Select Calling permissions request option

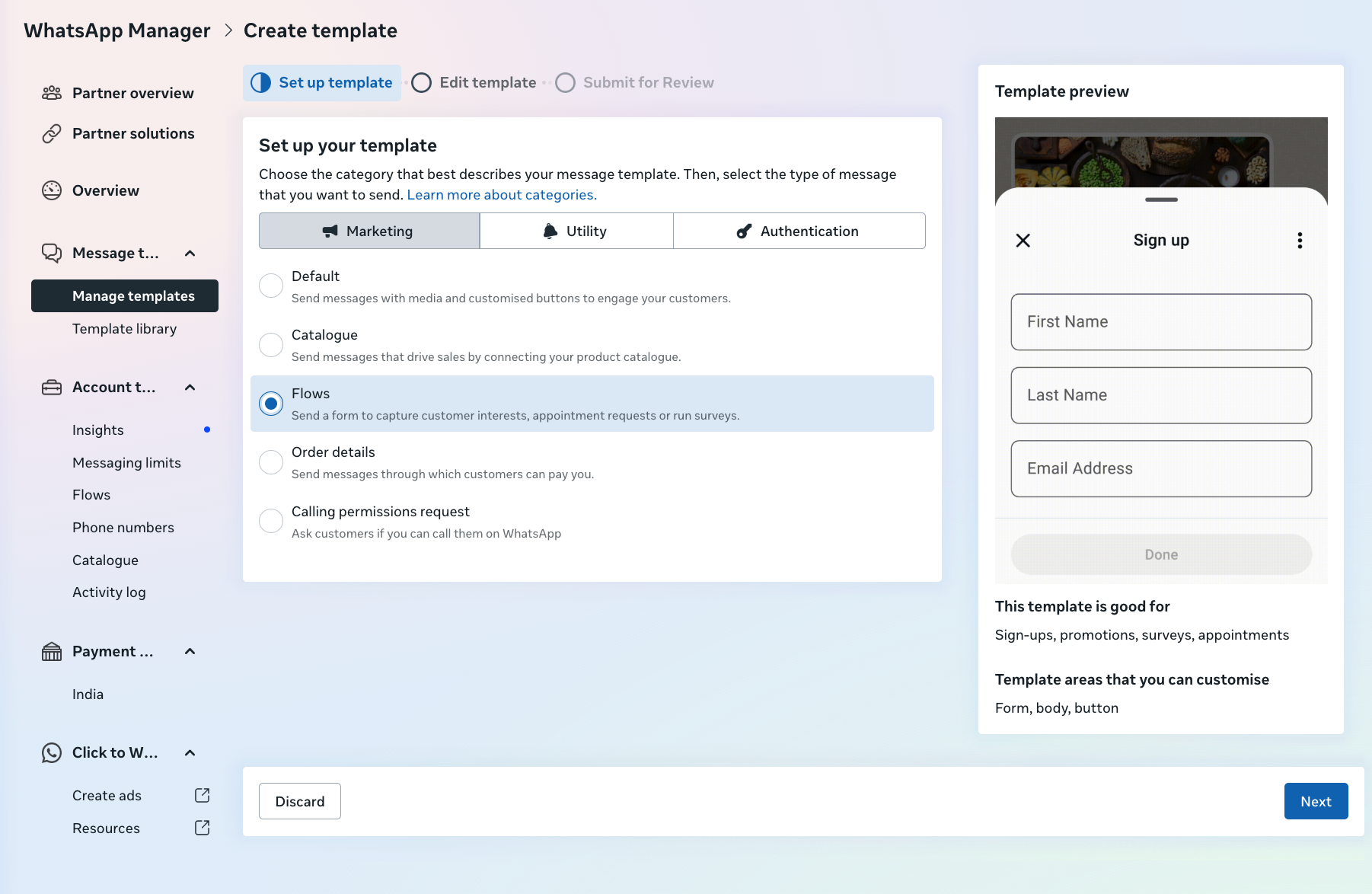pos(271,521)
